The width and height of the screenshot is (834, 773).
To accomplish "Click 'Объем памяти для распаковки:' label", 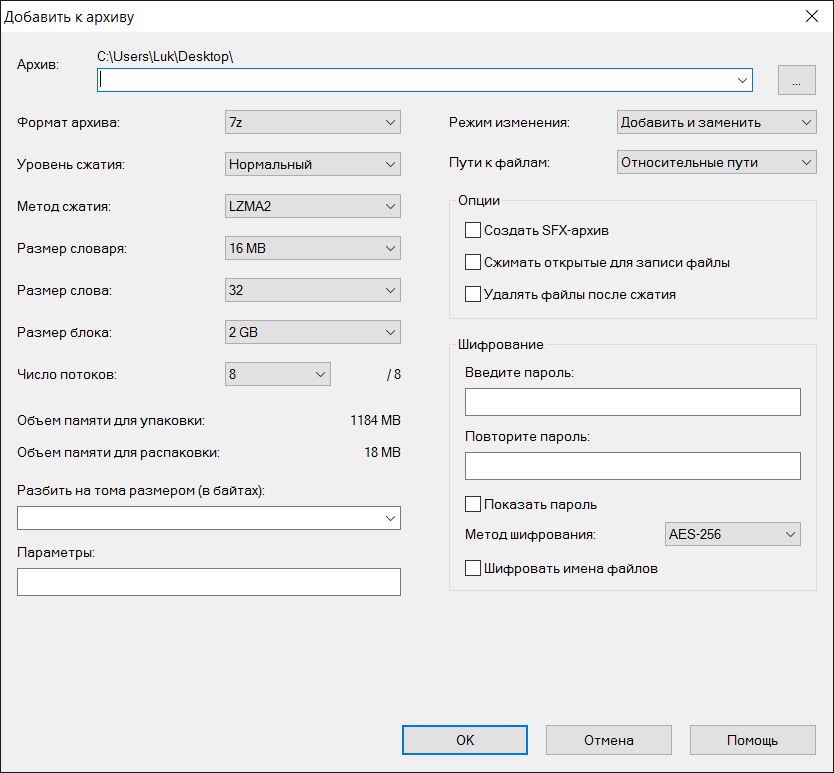I will click(x=118, y=453).
